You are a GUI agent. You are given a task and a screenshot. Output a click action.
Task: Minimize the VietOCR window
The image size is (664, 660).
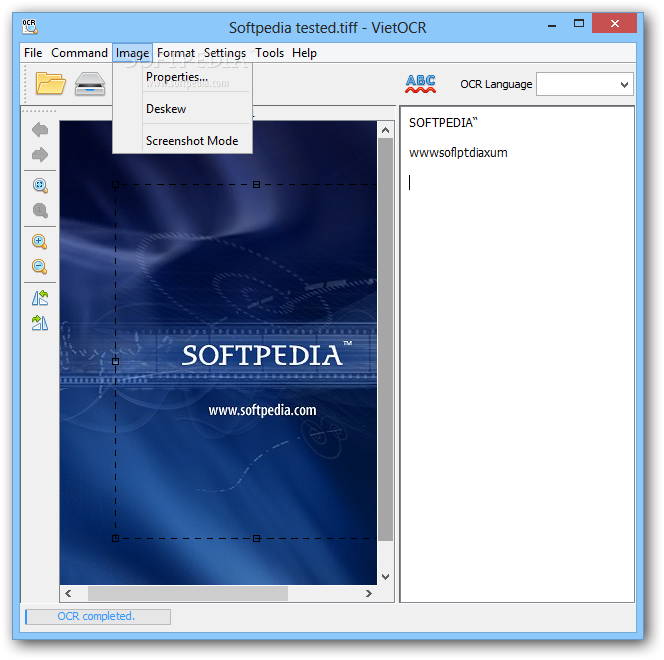(x=552, y=26)
